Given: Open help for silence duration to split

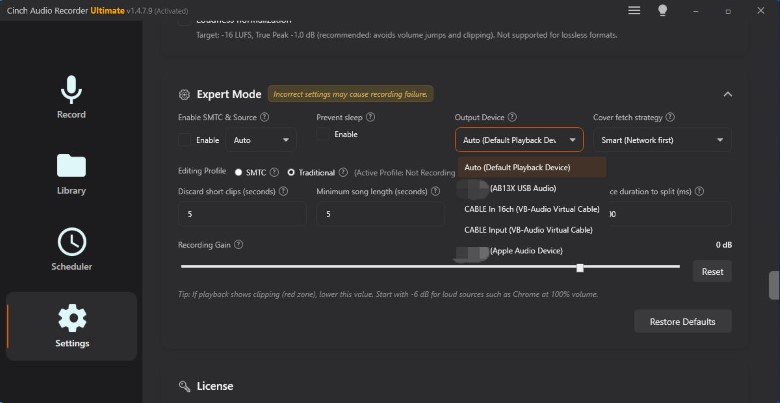Looking at the screenshot, I should [699, 192].
